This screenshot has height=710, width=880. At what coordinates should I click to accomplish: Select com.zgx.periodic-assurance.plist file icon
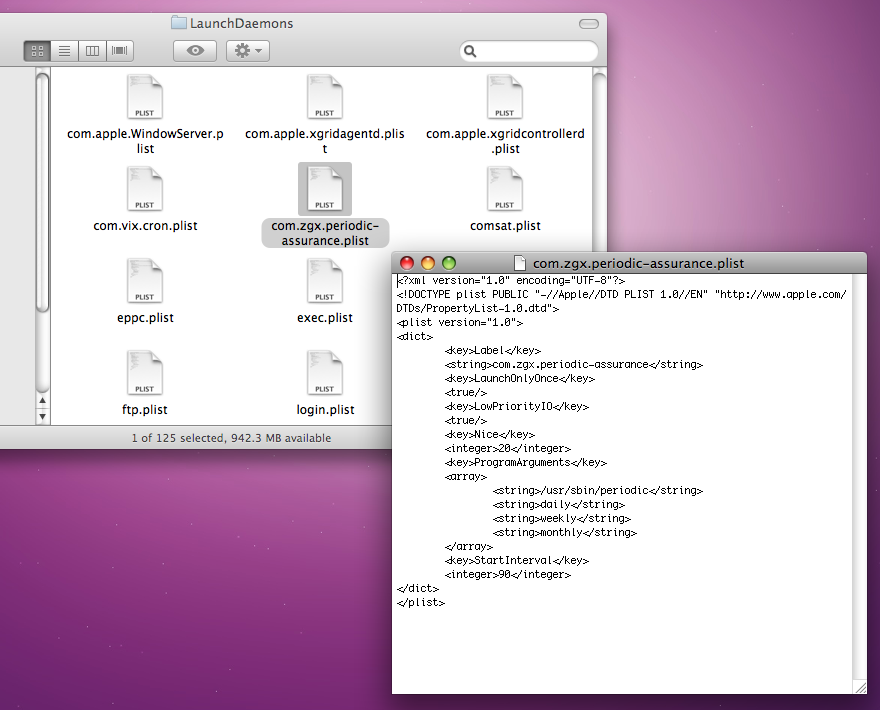[x=325, y=189]
